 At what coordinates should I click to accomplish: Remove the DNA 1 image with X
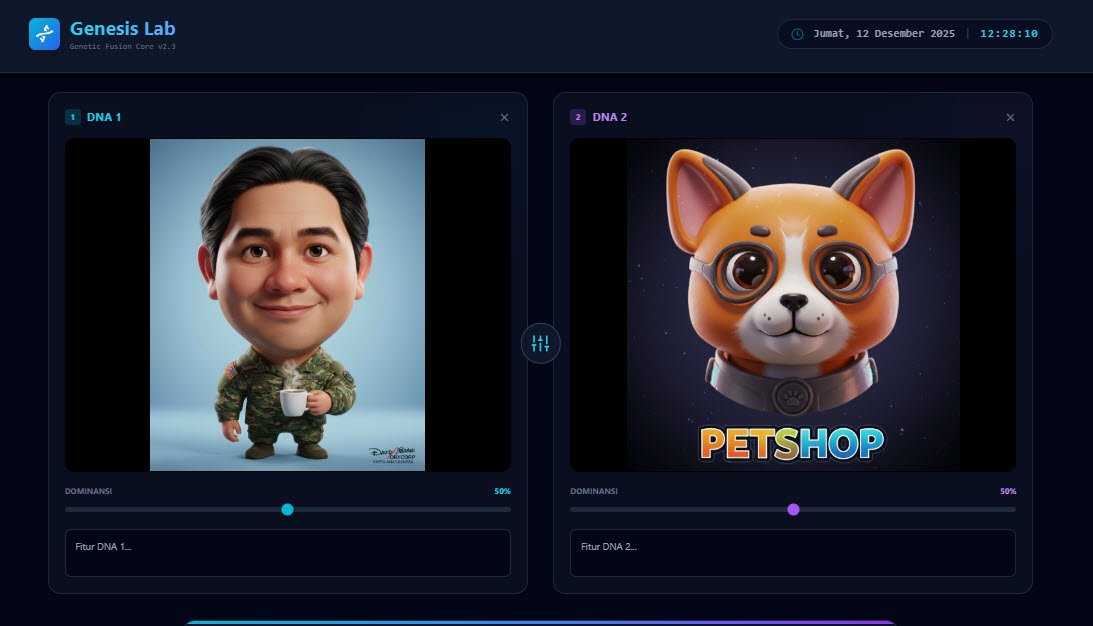tap(504, 117)
